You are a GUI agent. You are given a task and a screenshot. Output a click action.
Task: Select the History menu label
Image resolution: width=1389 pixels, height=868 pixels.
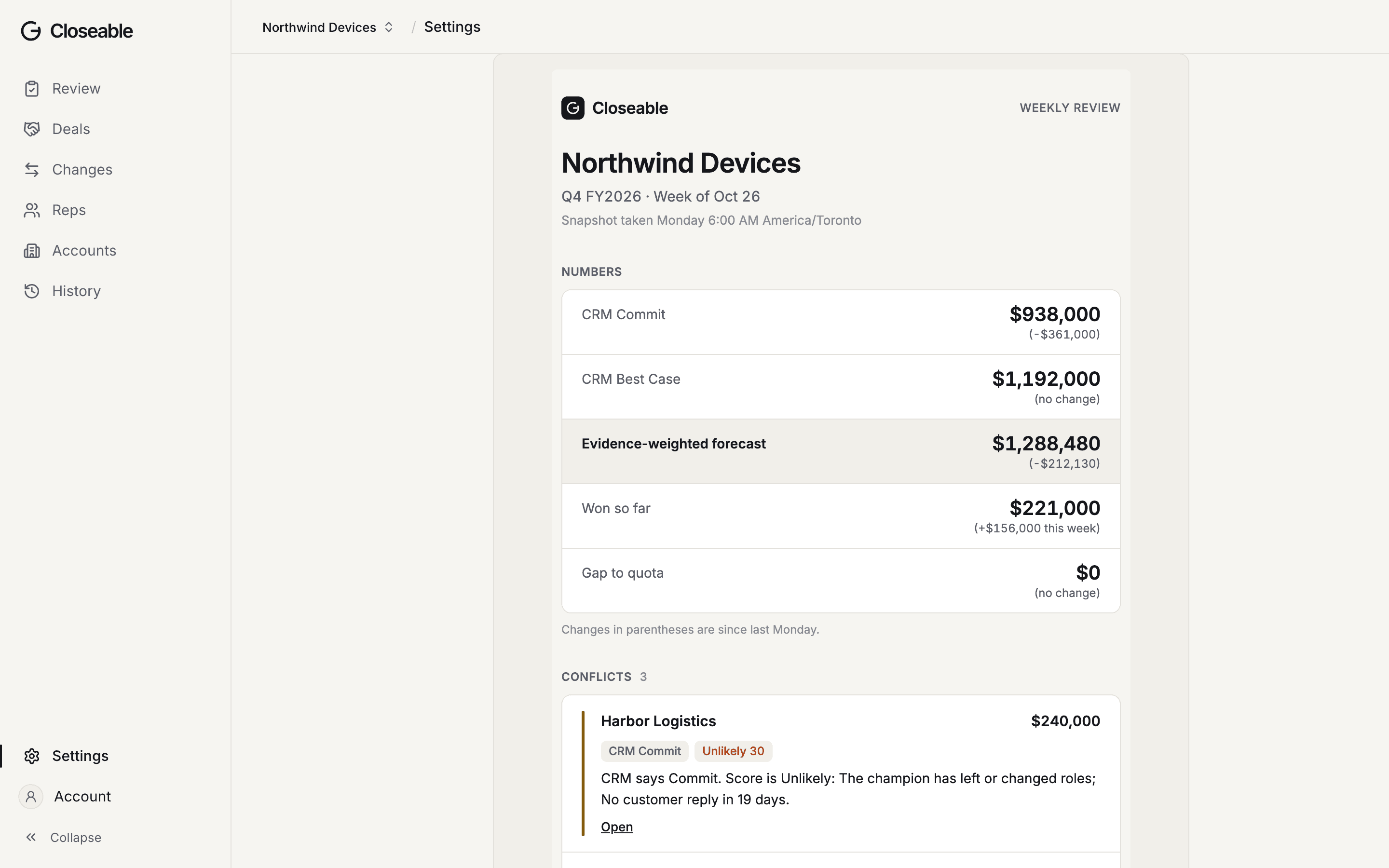(76, 291)
